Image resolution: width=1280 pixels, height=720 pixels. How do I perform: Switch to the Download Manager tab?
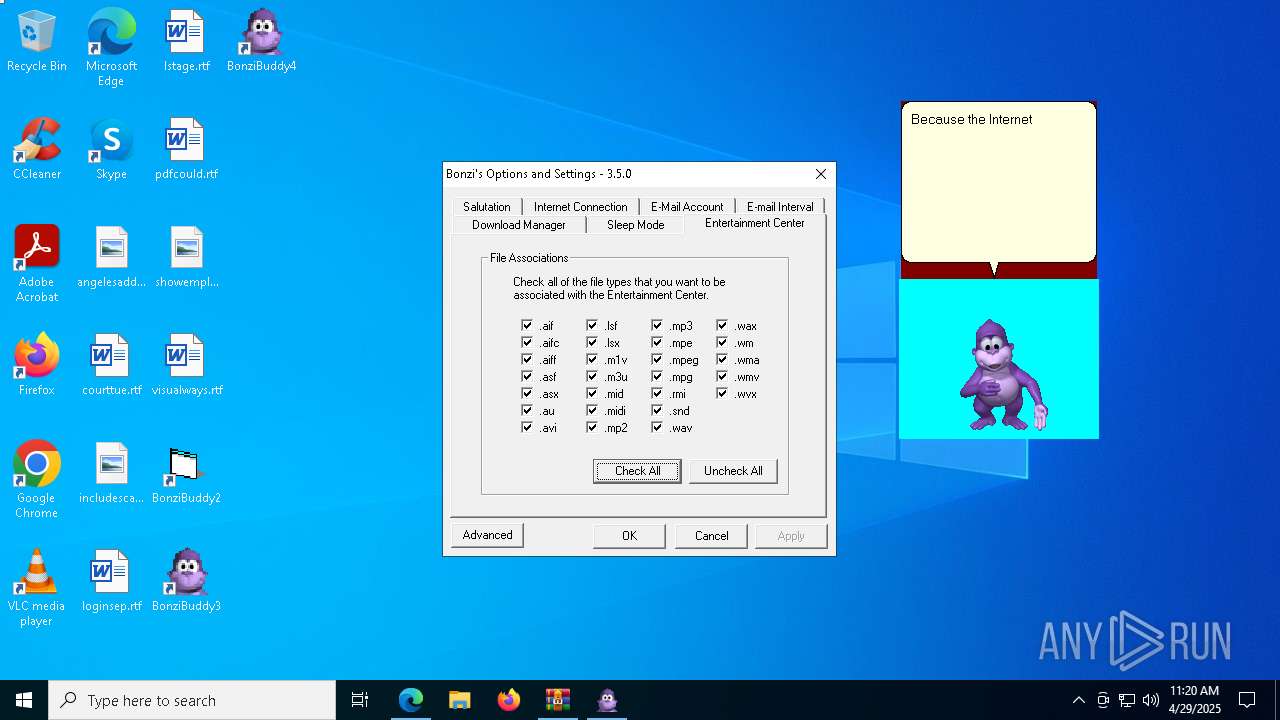click(519, 225)
